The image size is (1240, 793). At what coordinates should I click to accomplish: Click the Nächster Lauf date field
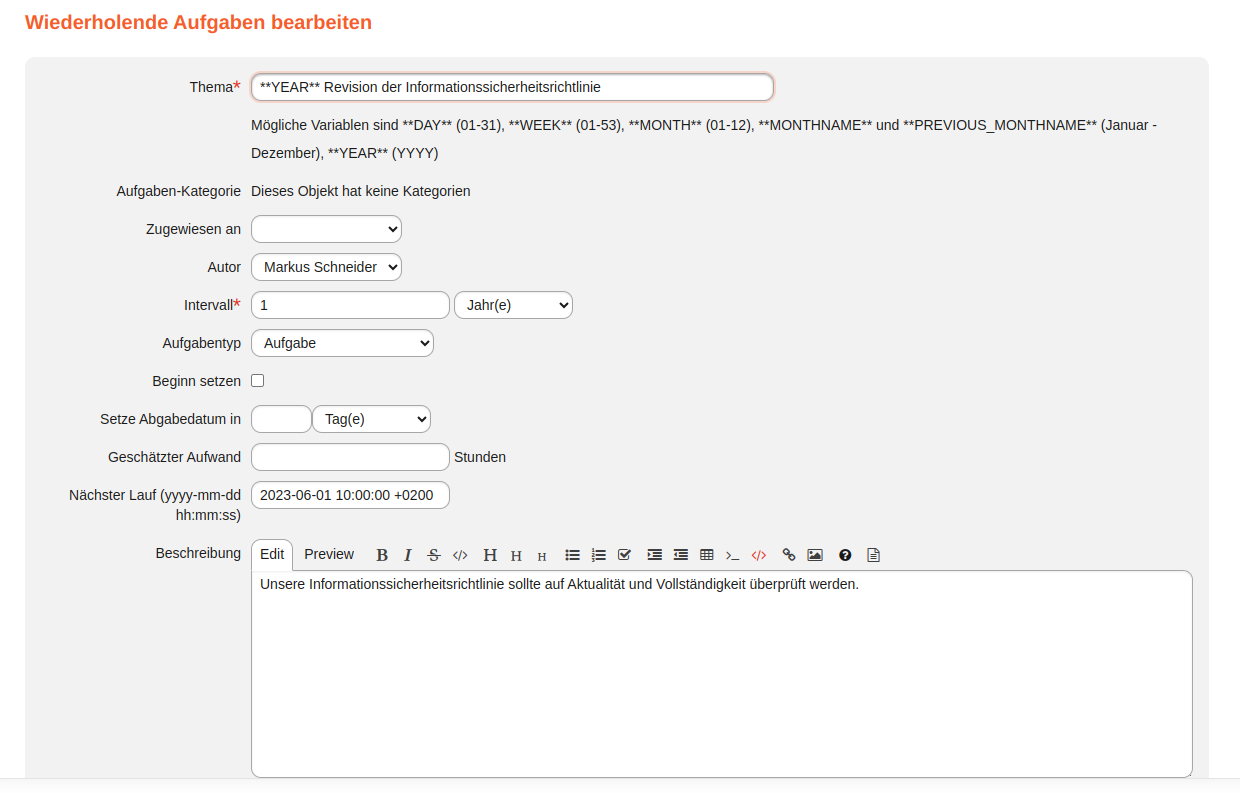click(350, 495)
